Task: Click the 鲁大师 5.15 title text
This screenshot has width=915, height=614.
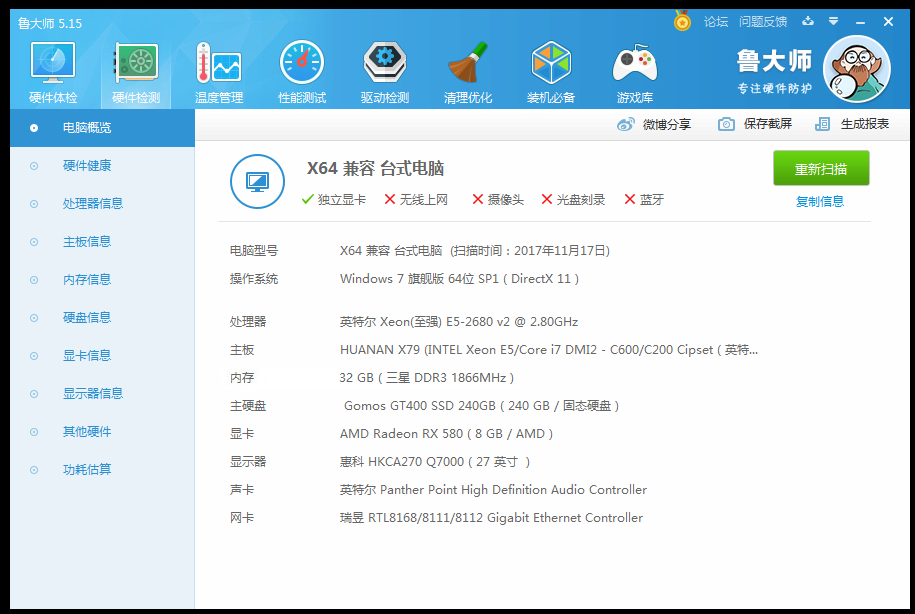Action: coord(50,23)
